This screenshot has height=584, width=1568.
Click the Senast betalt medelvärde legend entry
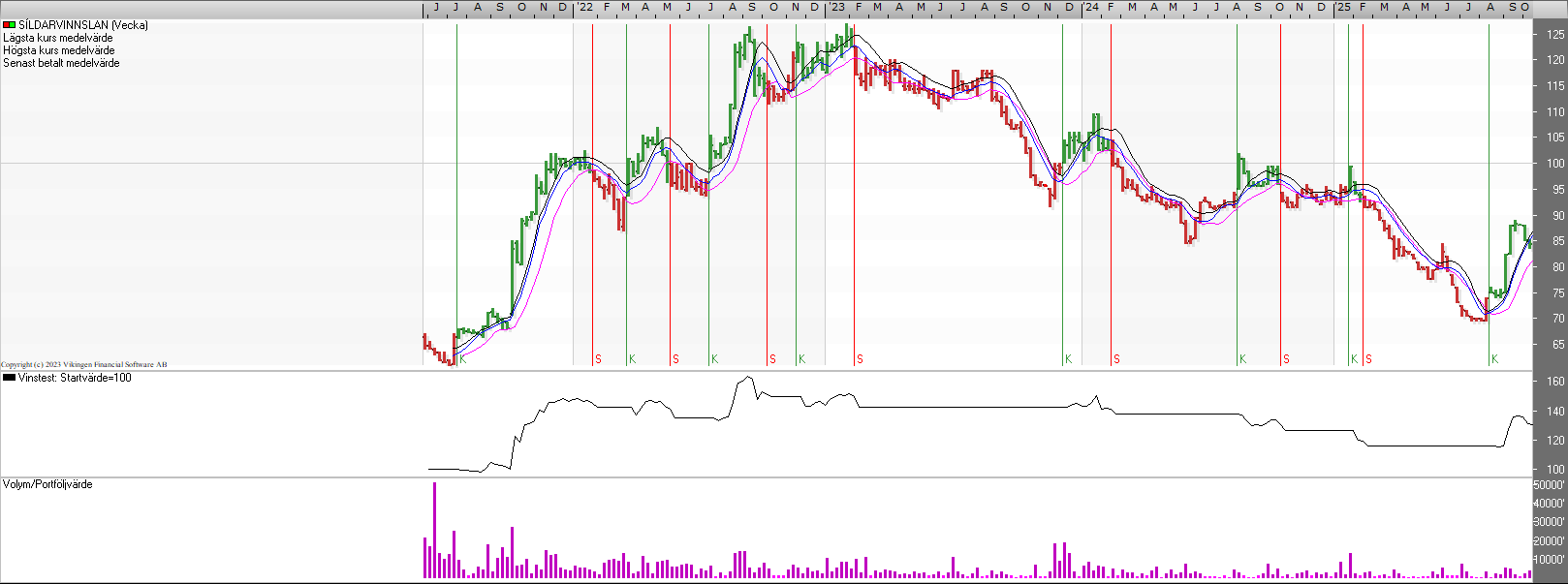click(61, 63)
